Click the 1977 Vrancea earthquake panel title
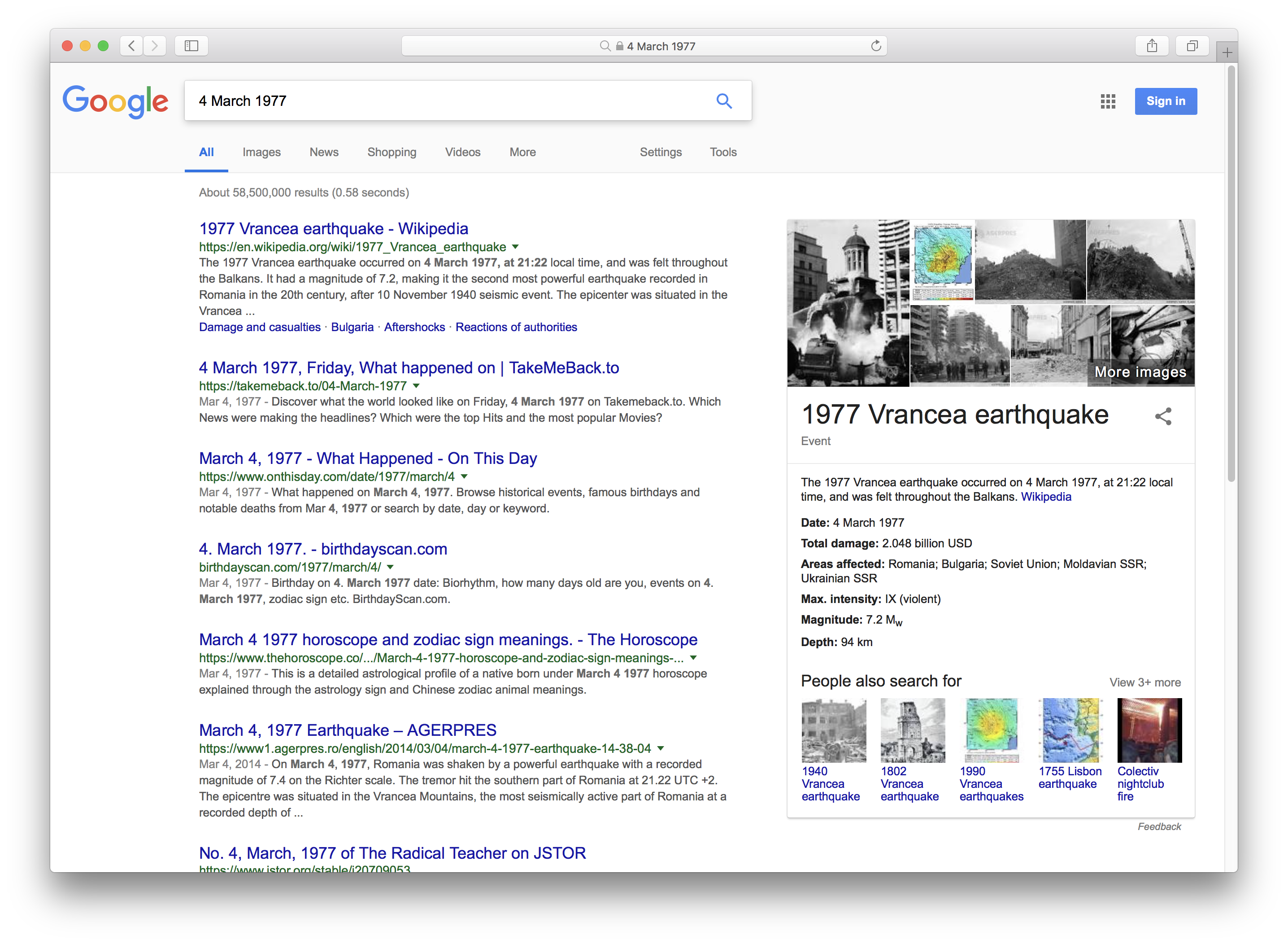Image resolution: width=1288 pixels, height=944 pixels. pyautogui.click(x=954, y=414)
